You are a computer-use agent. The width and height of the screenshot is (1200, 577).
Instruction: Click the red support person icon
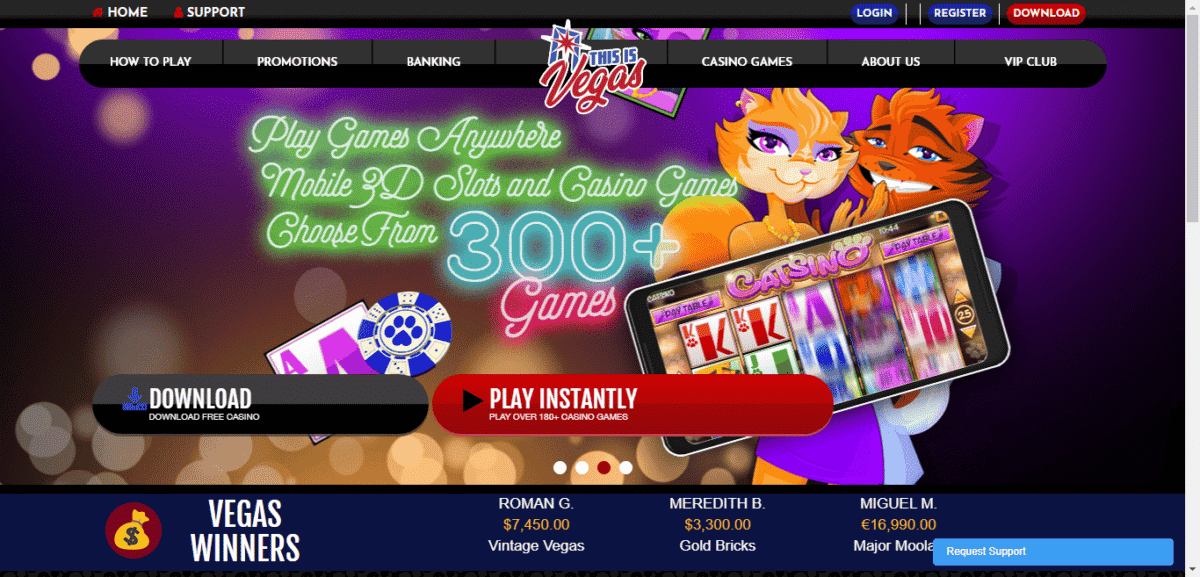pos(178,13)
